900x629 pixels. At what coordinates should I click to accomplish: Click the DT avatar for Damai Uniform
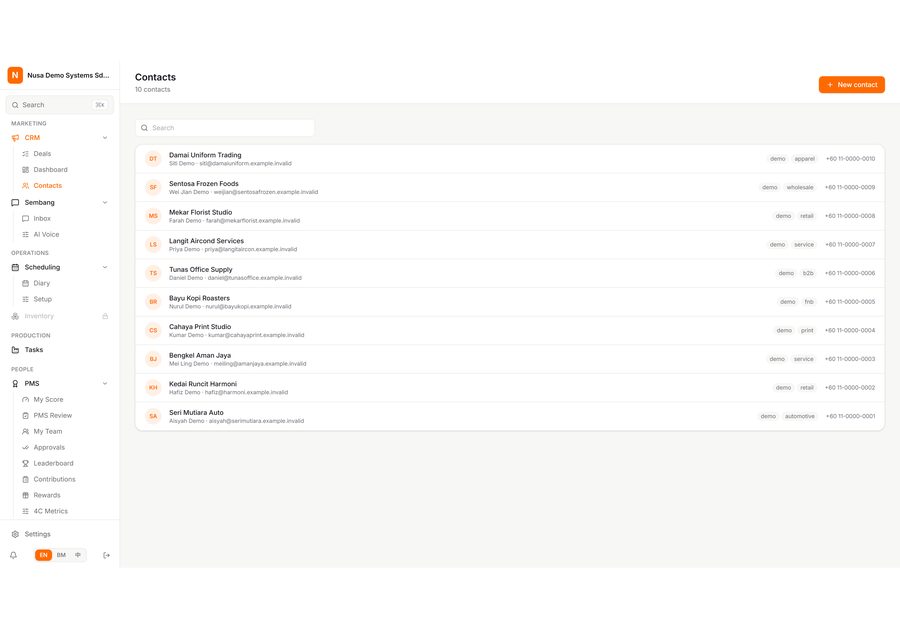pos(153,159)
